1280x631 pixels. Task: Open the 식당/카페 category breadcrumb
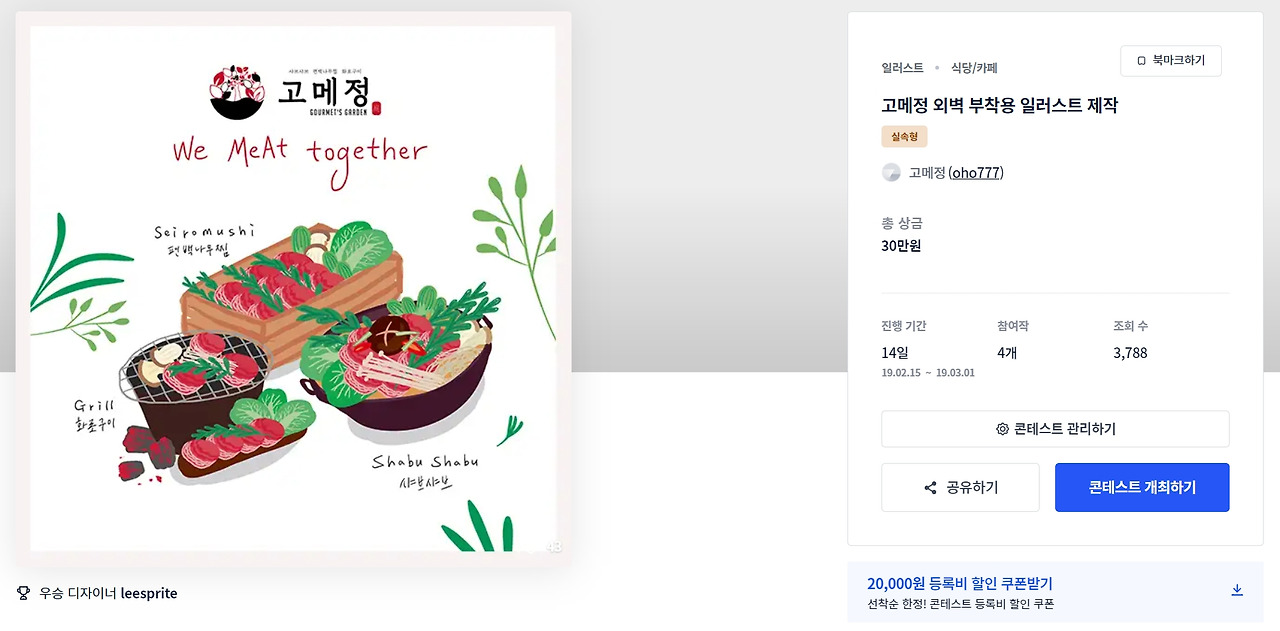point(974,68)
